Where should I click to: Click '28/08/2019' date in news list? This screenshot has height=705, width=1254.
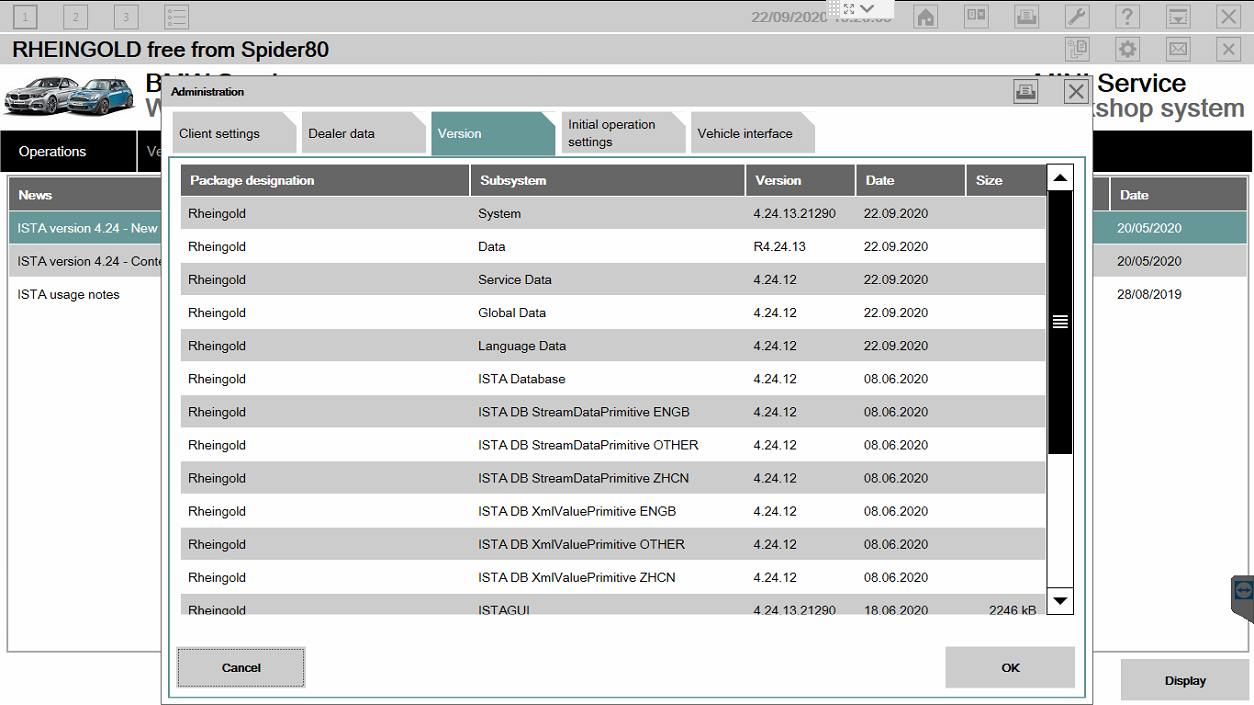[1150, 294]
